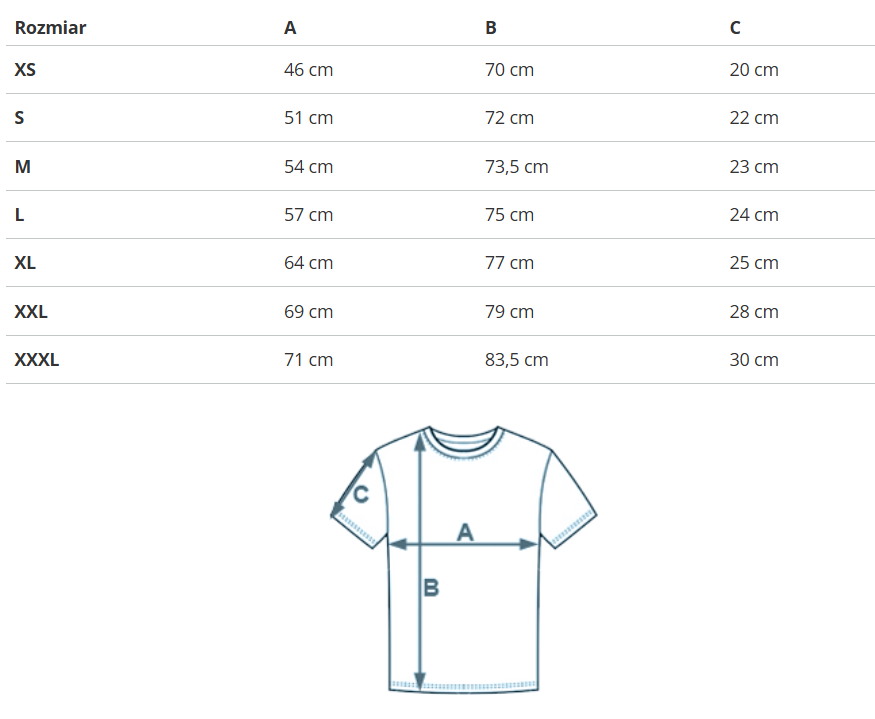Select the XXL size row label
The width and height of the screenshot is (875, 719).
31,312
